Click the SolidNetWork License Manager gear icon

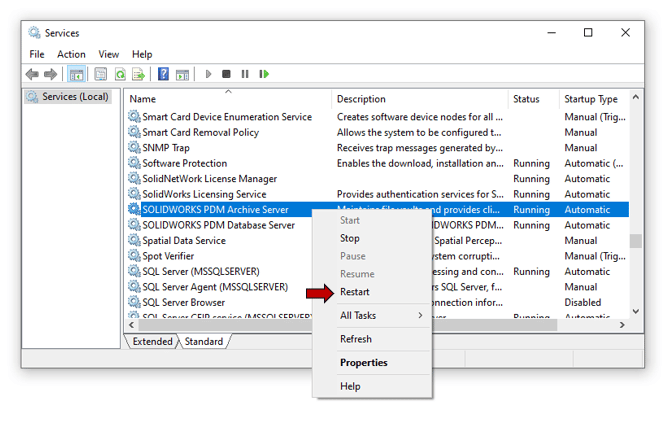(134, 178)
